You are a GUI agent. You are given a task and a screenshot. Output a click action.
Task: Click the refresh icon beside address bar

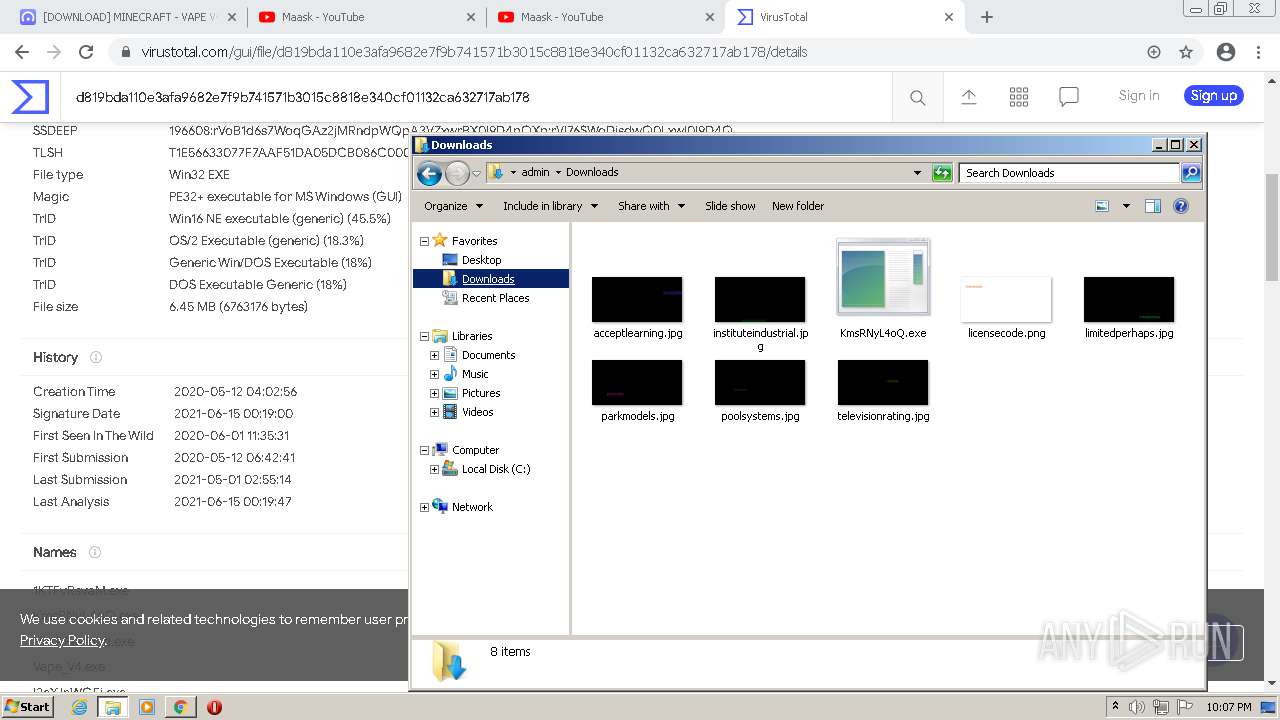(942, 173)
